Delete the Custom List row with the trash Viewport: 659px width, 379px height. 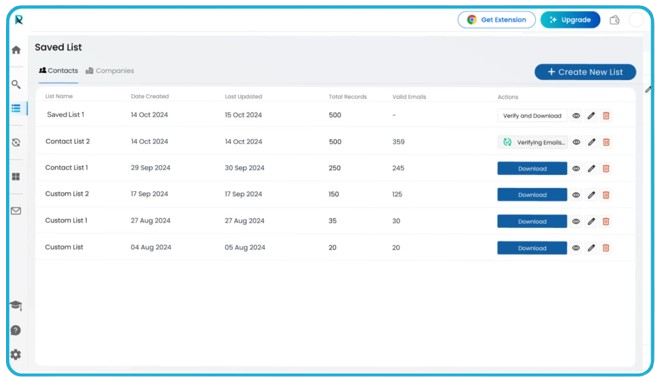[x=606, y=248]
